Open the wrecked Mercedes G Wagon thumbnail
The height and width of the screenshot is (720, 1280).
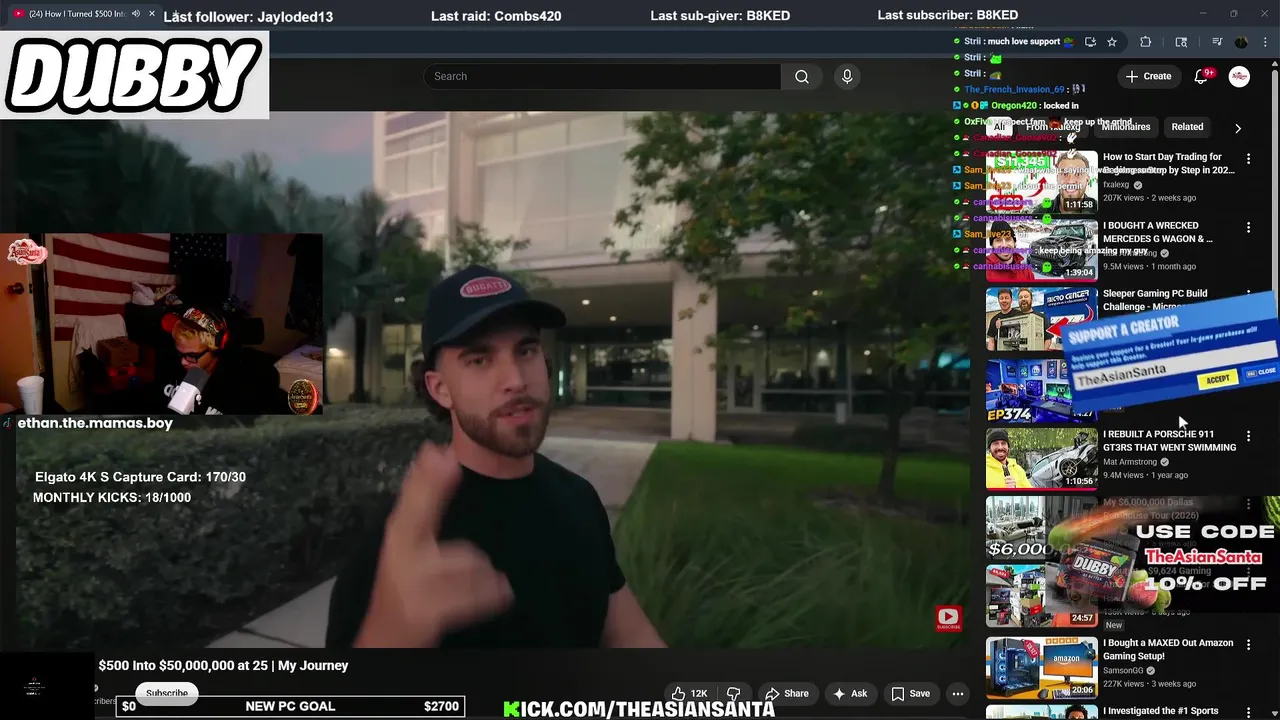tap(1041, 250)
